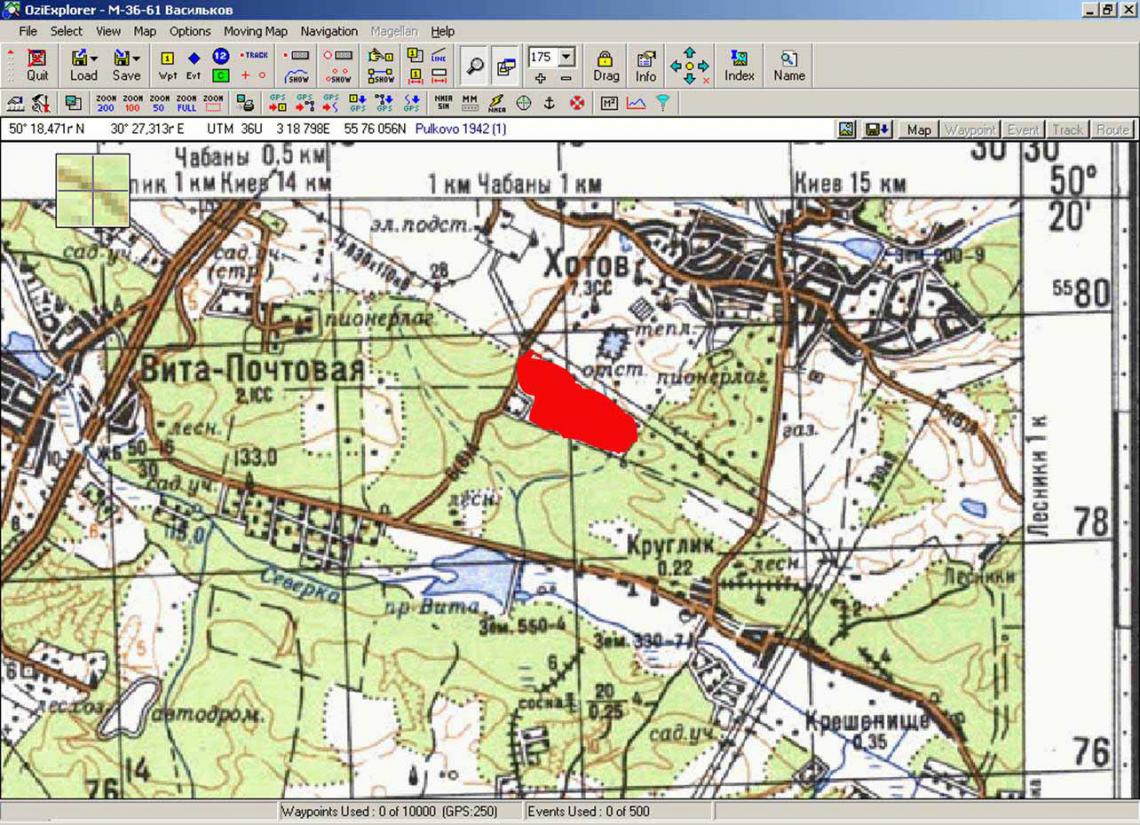
Task: Open the Name search tool
Action: (x=789, y=65)
